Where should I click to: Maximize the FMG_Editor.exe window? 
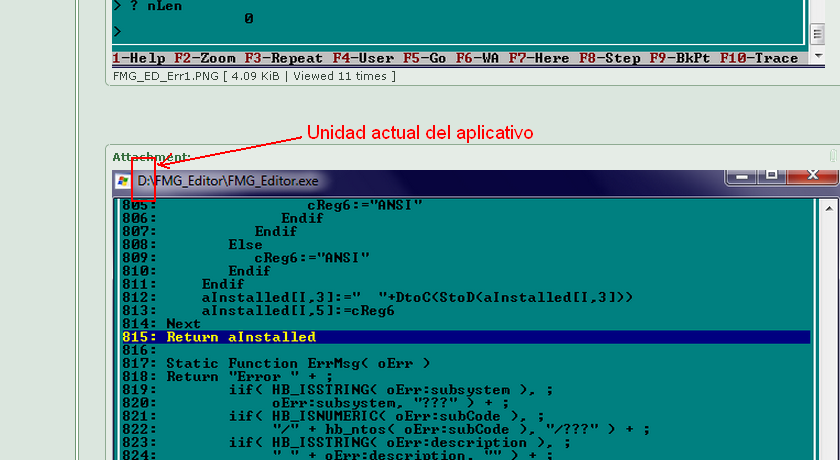771,176
